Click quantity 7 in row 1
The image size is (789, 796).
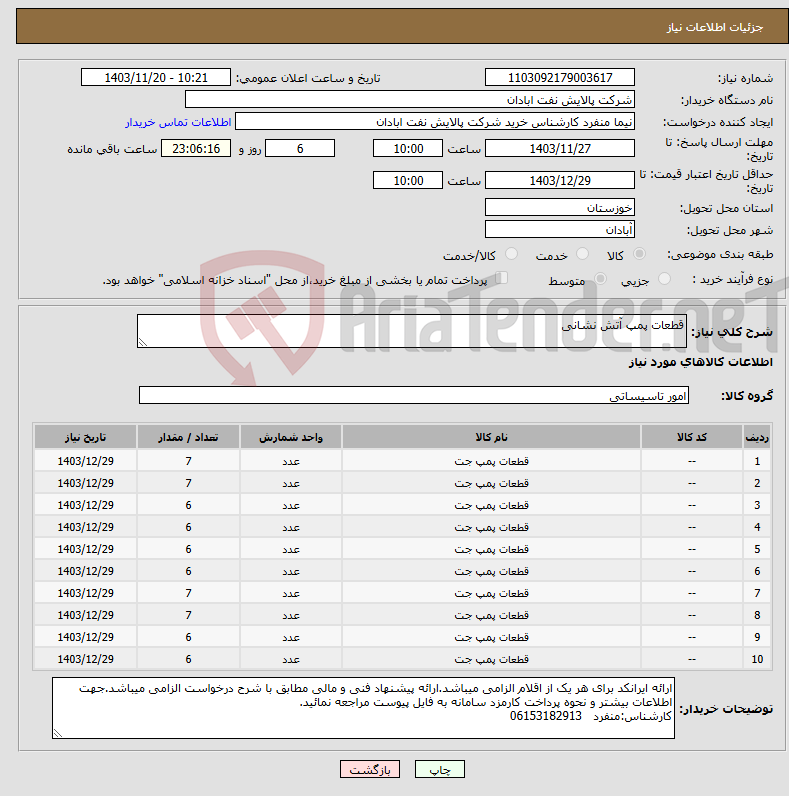coord(188,461)
